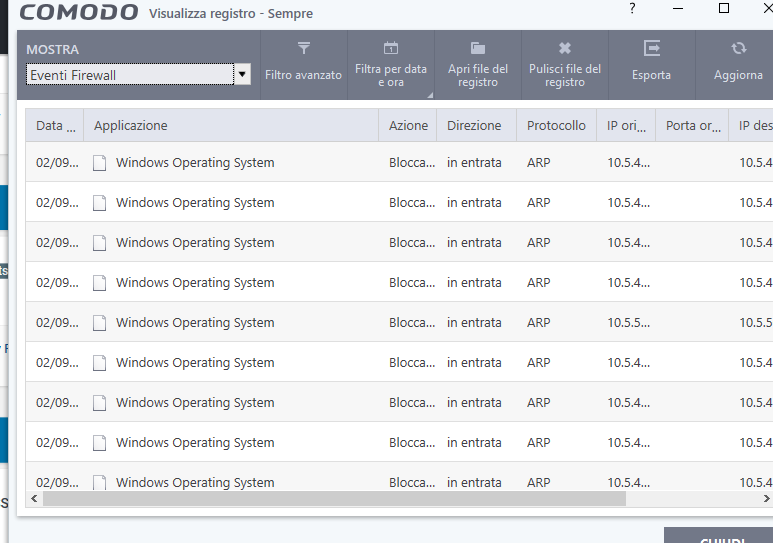Click the Filtra per data e ora calendar icon
This screenshot has width=773, height=543.
(x=391, y=48)
